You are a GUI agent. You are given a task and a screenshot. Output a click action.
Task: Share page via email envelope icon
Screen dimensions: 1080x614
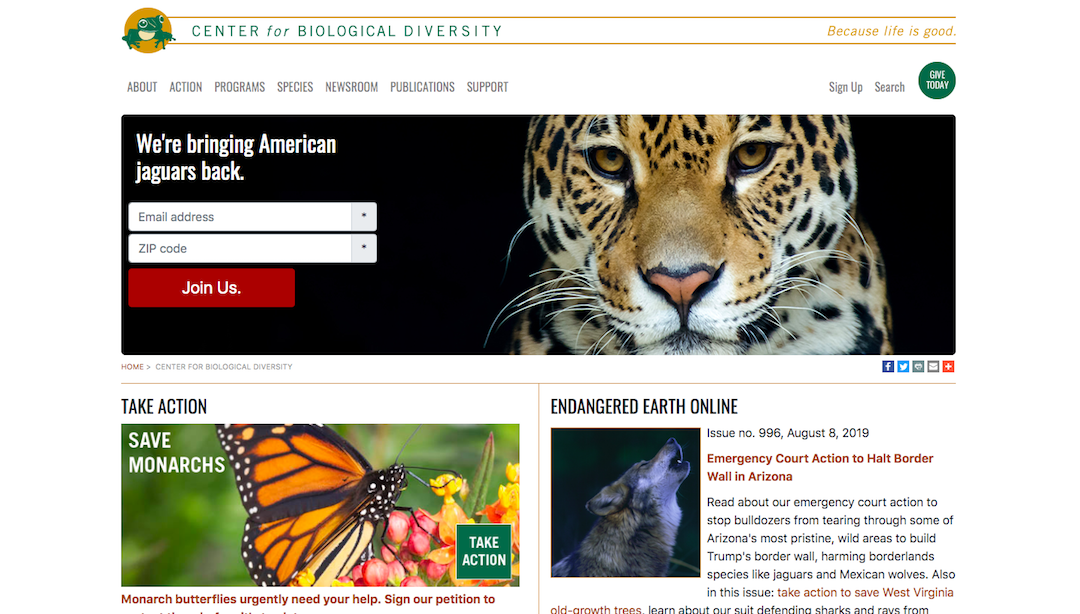(933, 367)
